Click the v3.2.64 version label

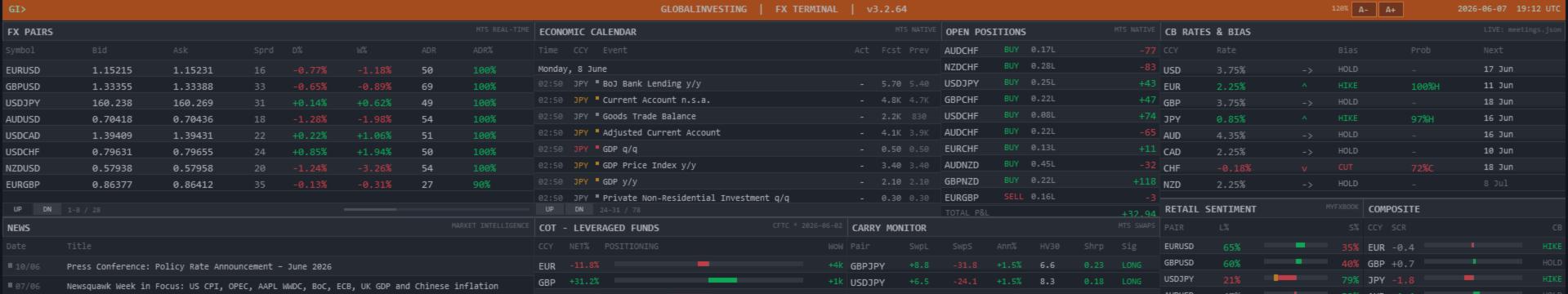(887, 9)
